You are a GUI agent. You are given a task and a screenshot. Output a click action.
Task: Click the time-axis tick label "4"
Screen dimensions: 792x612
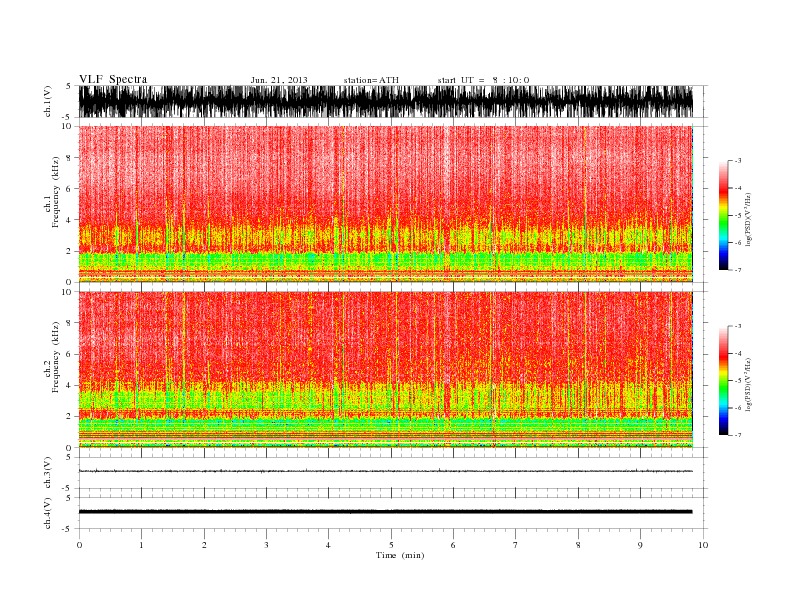pyautogui.click(x=328, y=545)
